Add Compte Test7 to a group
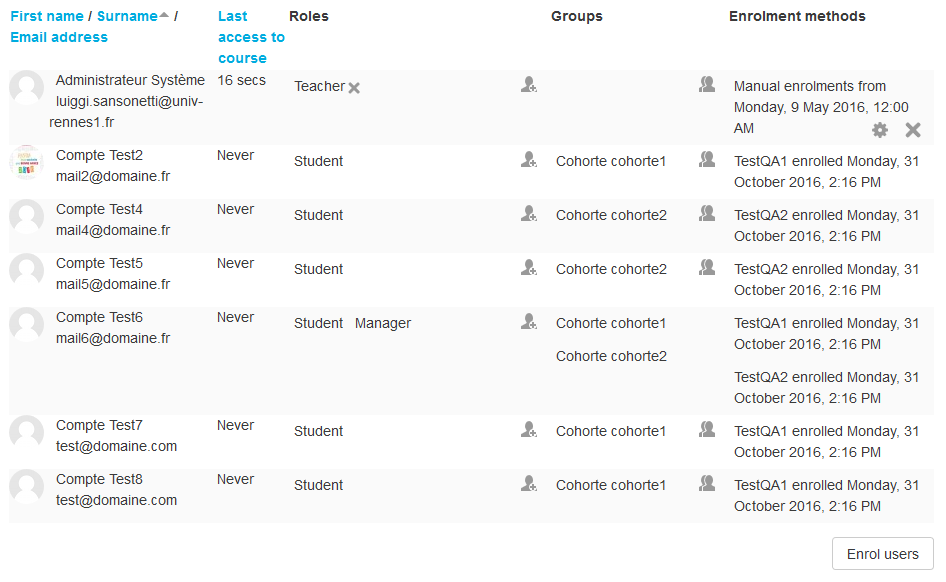Viewport: 946px width, 582px height. [707, 430]
